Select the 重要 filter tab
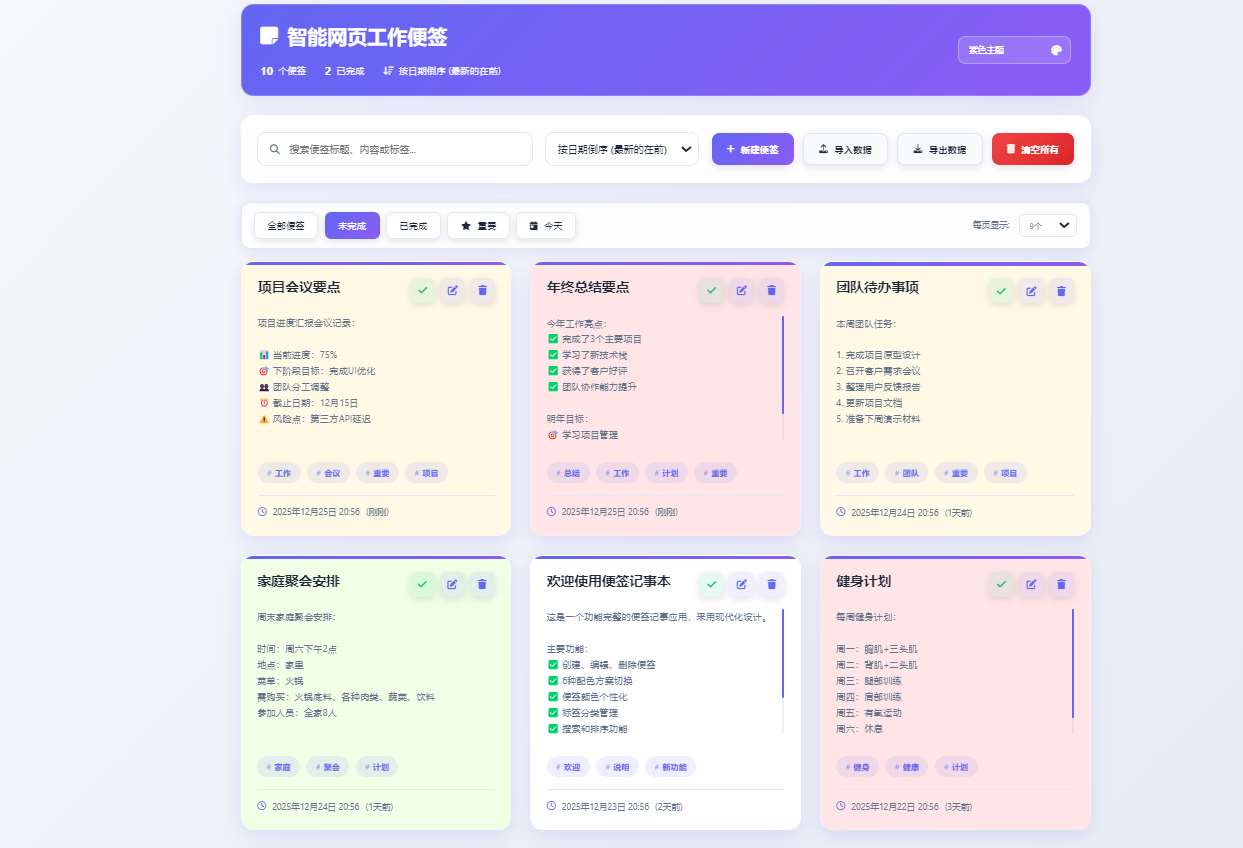 (478, 225)
